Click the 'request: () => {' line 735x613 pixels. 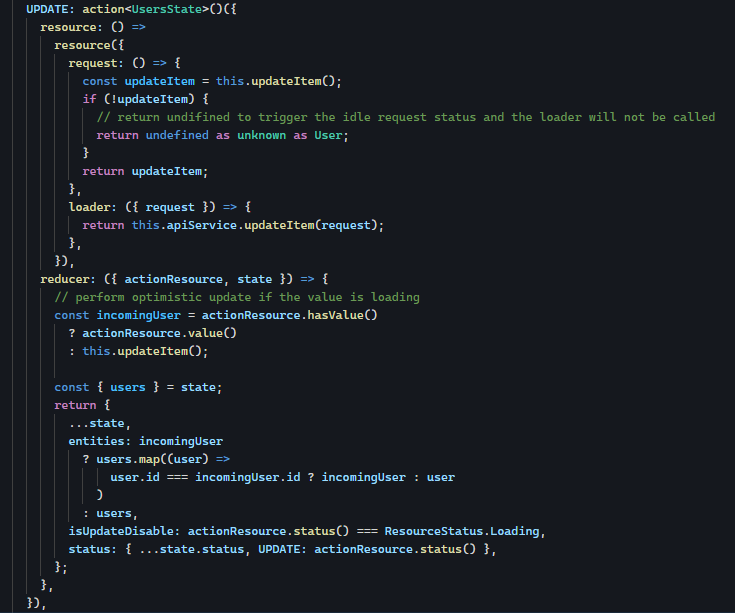[124, 63]
